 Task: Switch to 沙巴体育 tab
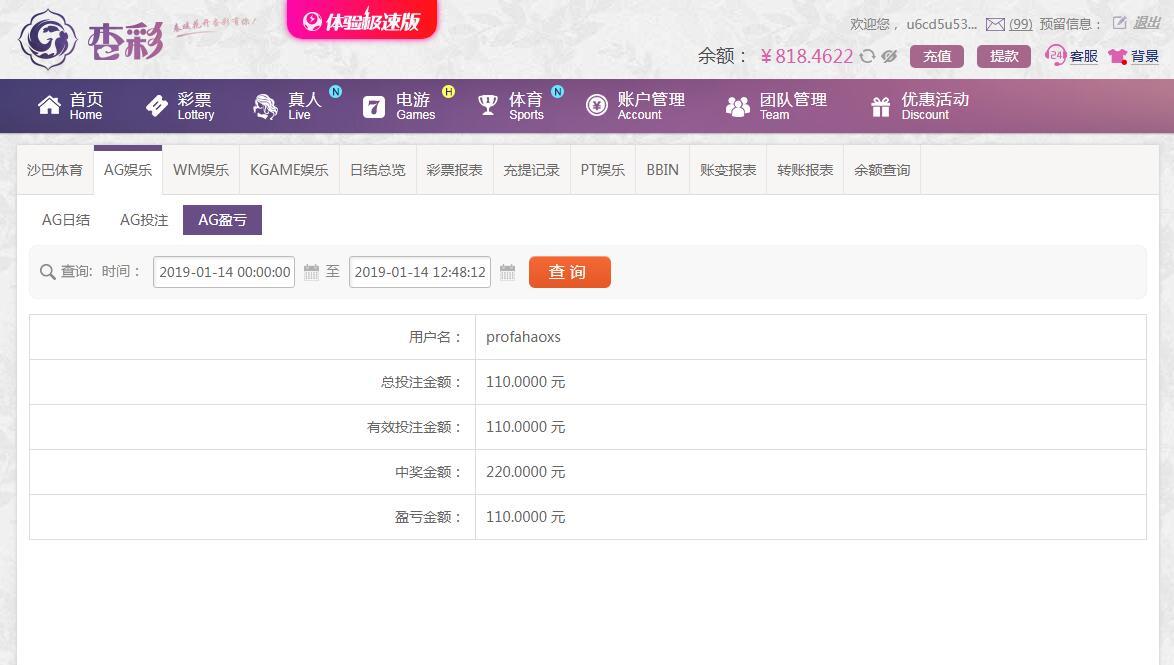click(x=55, y=170)
